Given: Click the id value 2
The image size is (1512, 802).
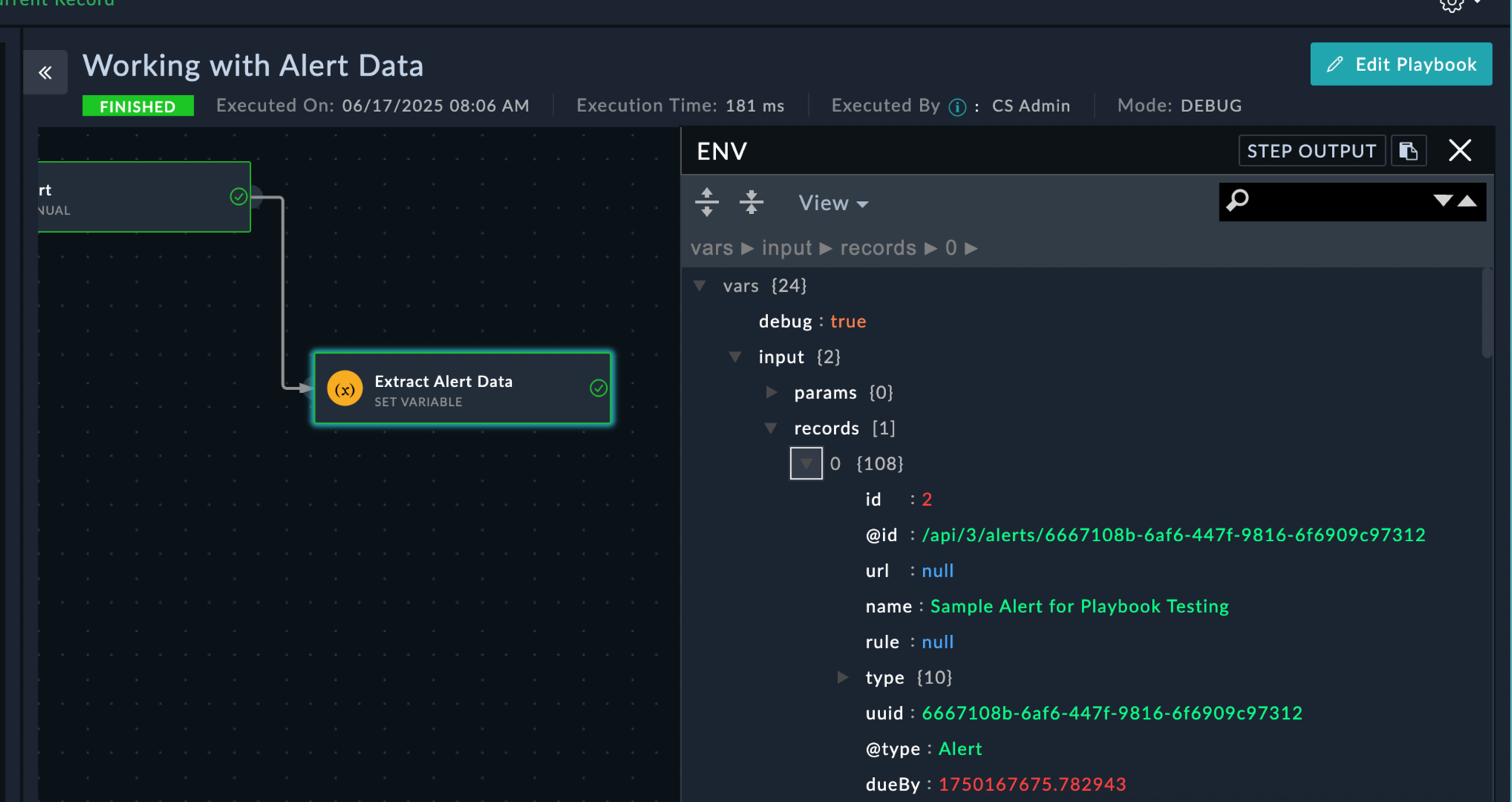Looking at the screenshot, I should pyautogui.click(x=927, y=499).
